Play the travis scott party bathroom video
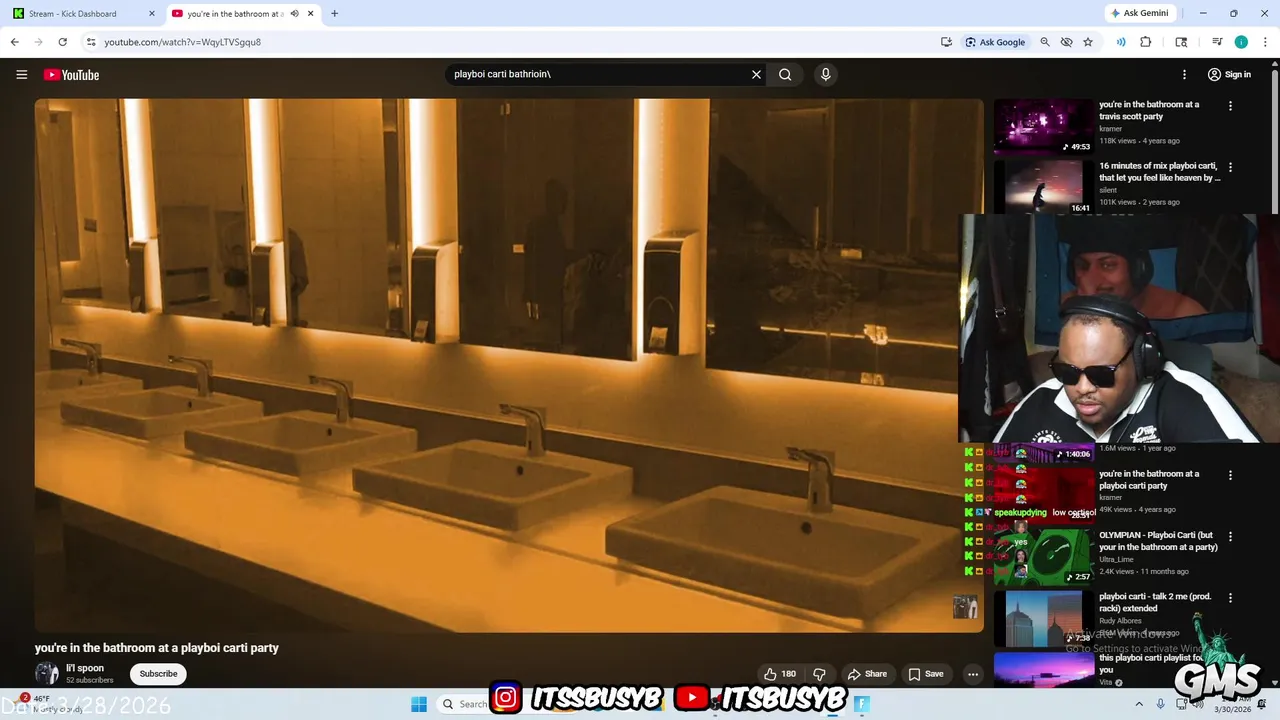Image resolution: width=1280 pixels, height=720 pixels. point(1043,126)
